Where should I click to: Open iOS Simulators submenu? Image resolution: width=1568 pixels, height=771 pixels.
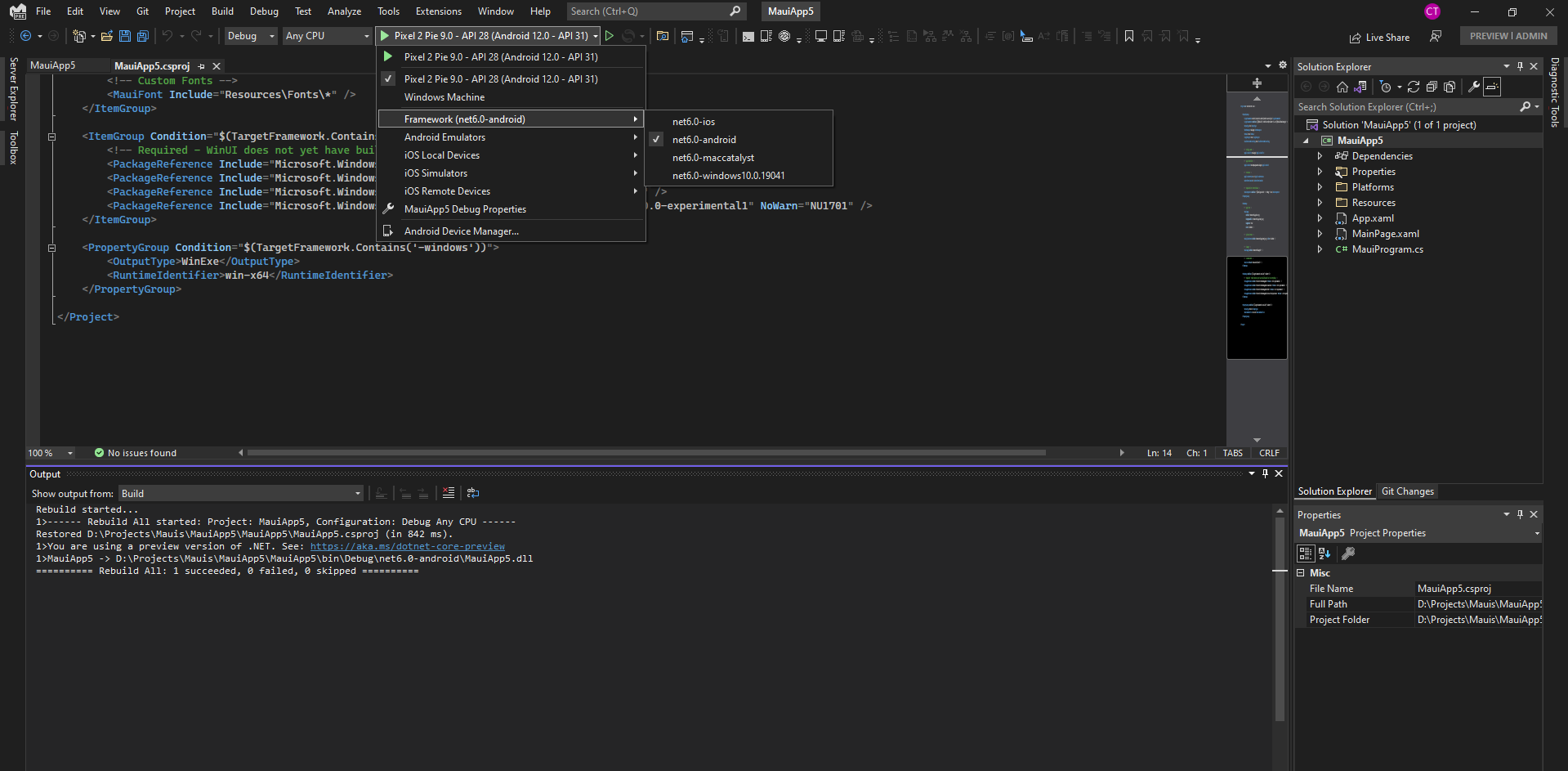(511, 173)
